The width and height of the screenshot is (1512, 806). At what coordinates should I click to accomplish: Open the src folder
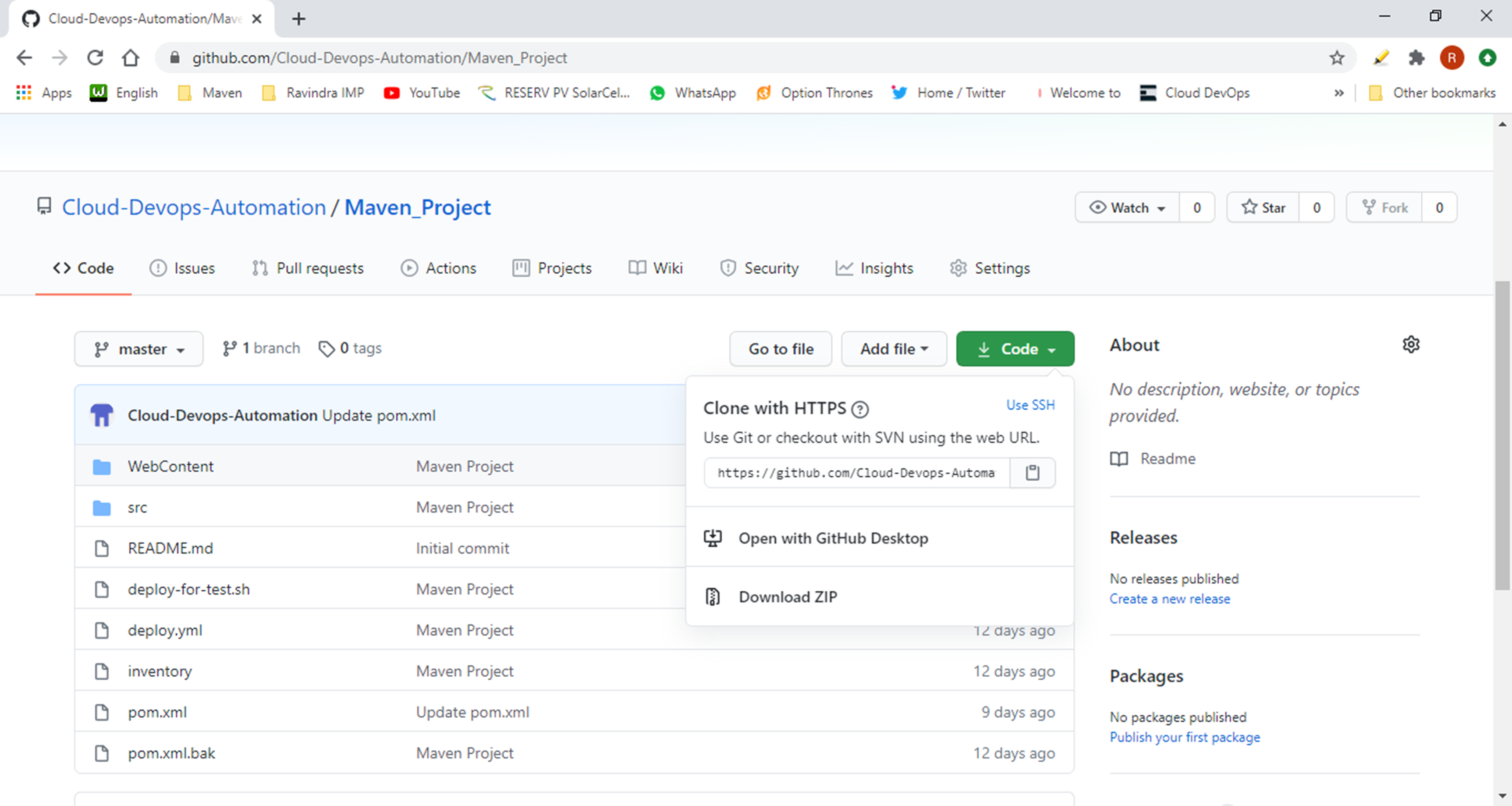pyautogui.click(x=137, y=507)
